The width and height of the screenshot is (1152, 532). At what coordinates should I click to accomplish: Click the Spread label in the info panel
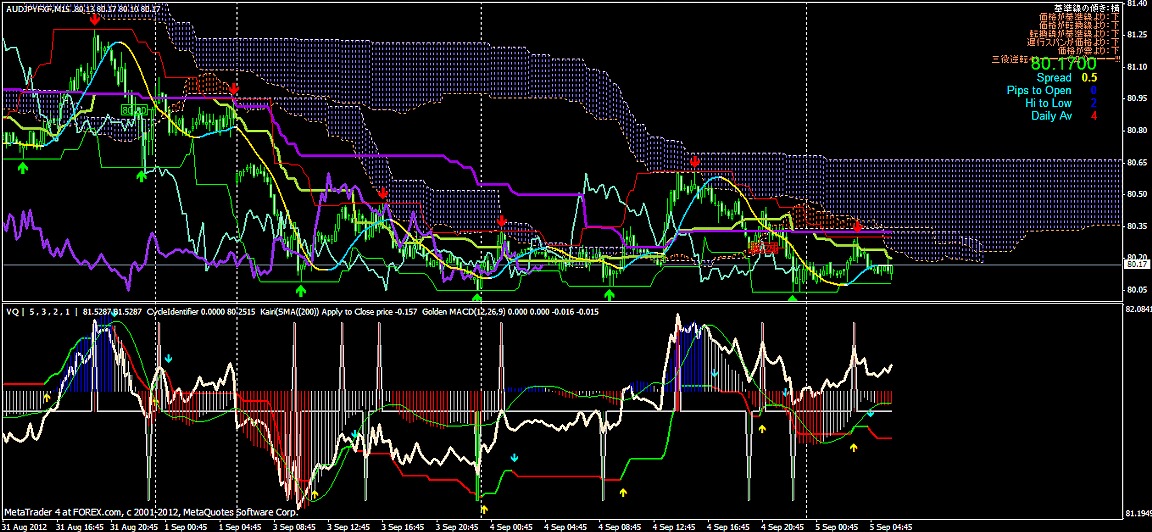click(1053, 77)
